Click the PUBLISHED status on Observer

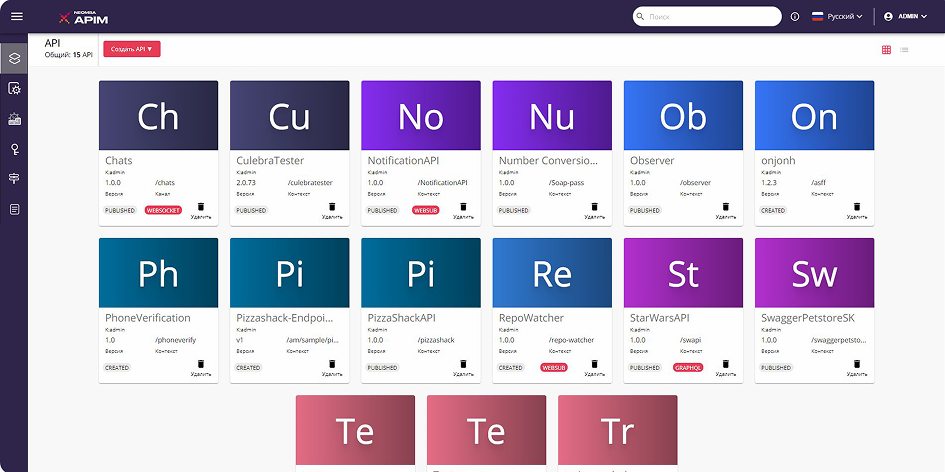point(645,210)
